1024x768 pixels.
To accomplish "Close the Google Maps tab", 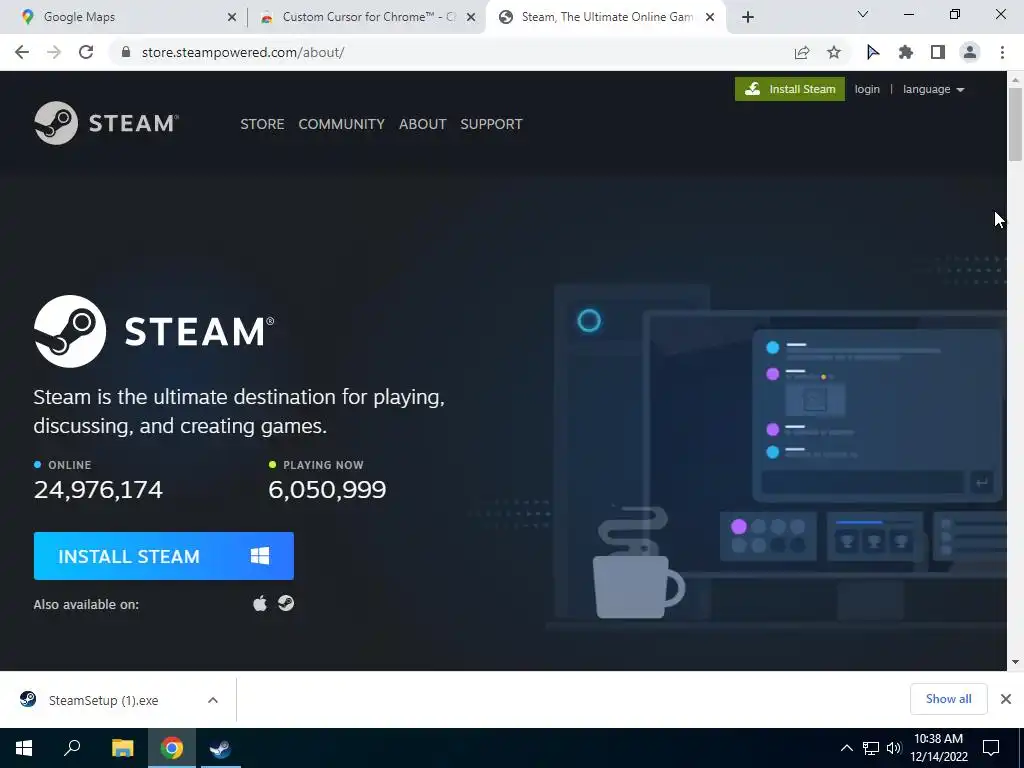I will click(231, 18).
